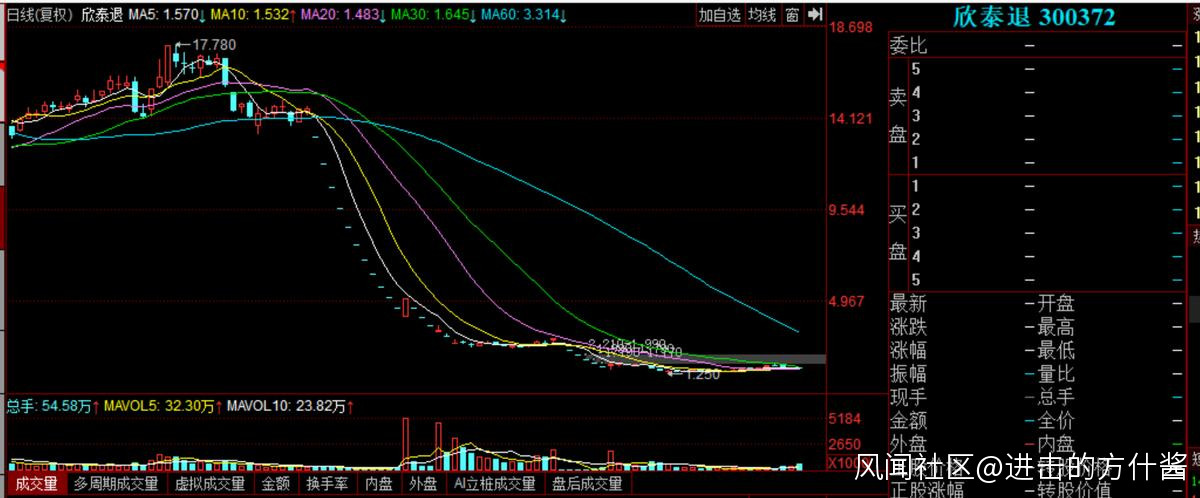Click the 17.780 high price marker

pyautogui.click(x=213, y=45)
